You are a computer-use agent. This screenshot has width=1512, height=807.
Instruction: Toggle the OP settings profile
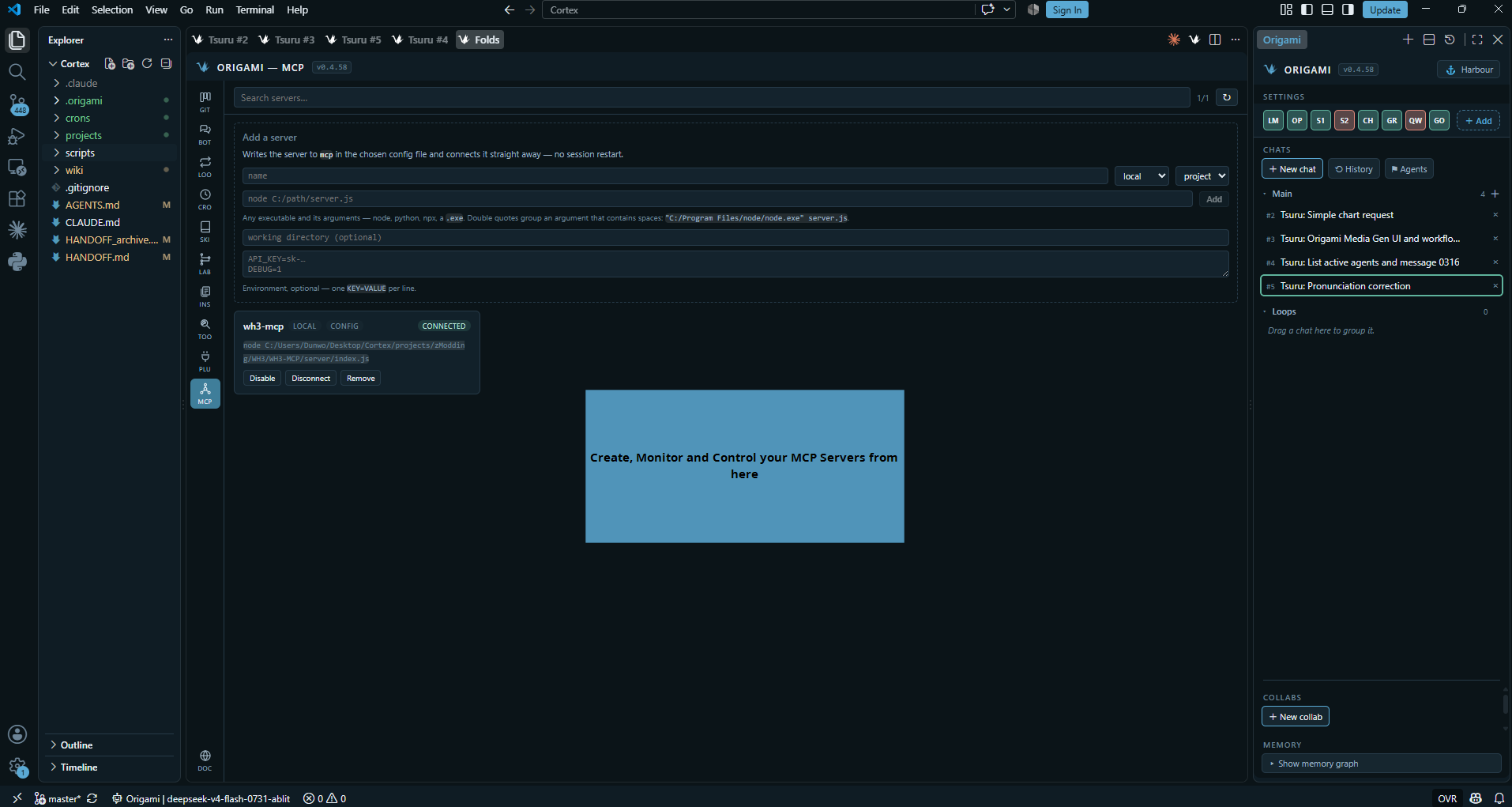coord(1297,121)
